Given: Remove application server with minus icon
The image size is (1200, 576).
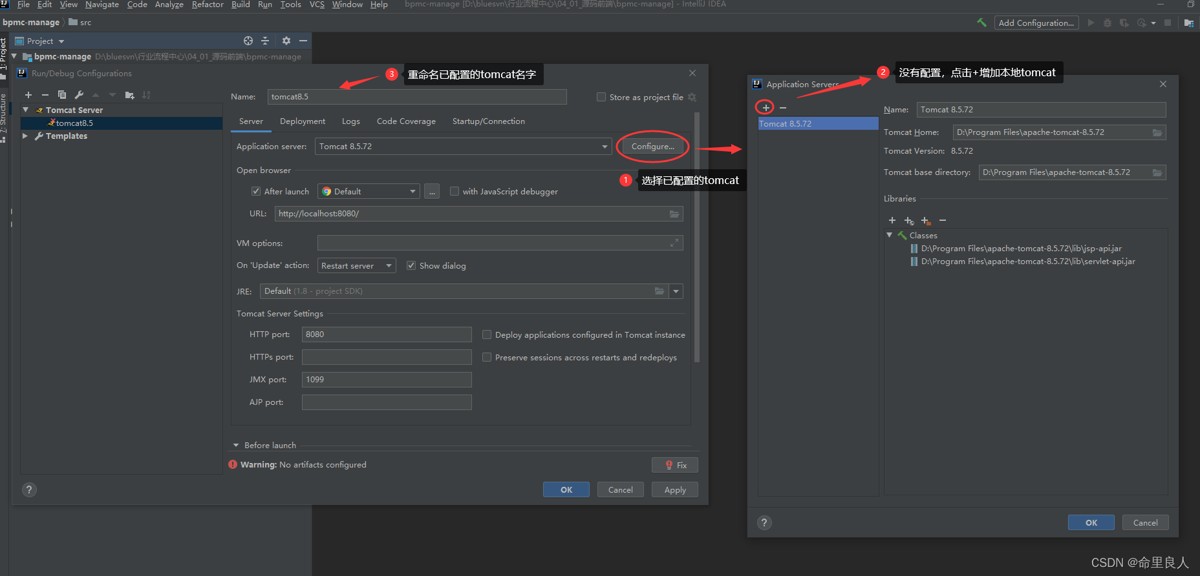Looking at the screenshot, I should (783, 107).
